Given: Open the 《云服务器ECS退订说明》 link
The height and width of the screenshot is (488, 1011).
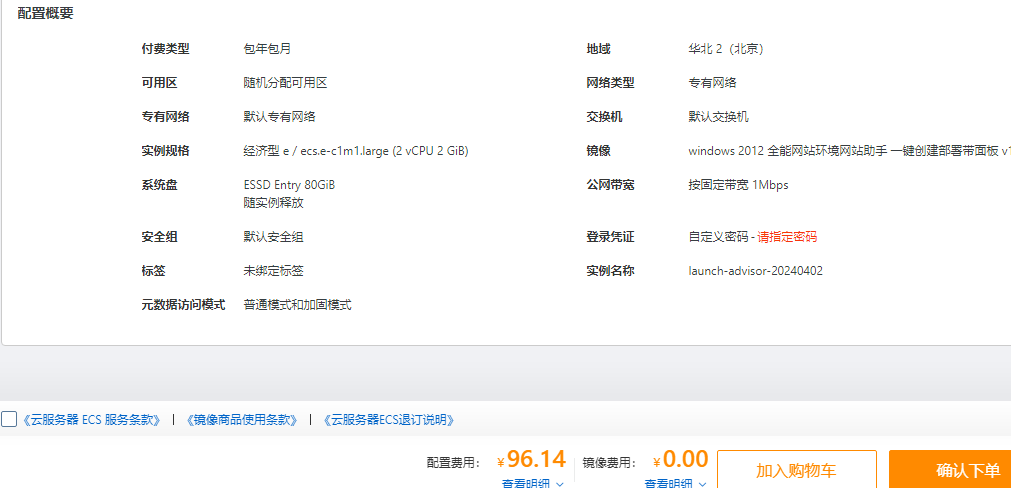Looking at the screenshot, I should (389, 420).
